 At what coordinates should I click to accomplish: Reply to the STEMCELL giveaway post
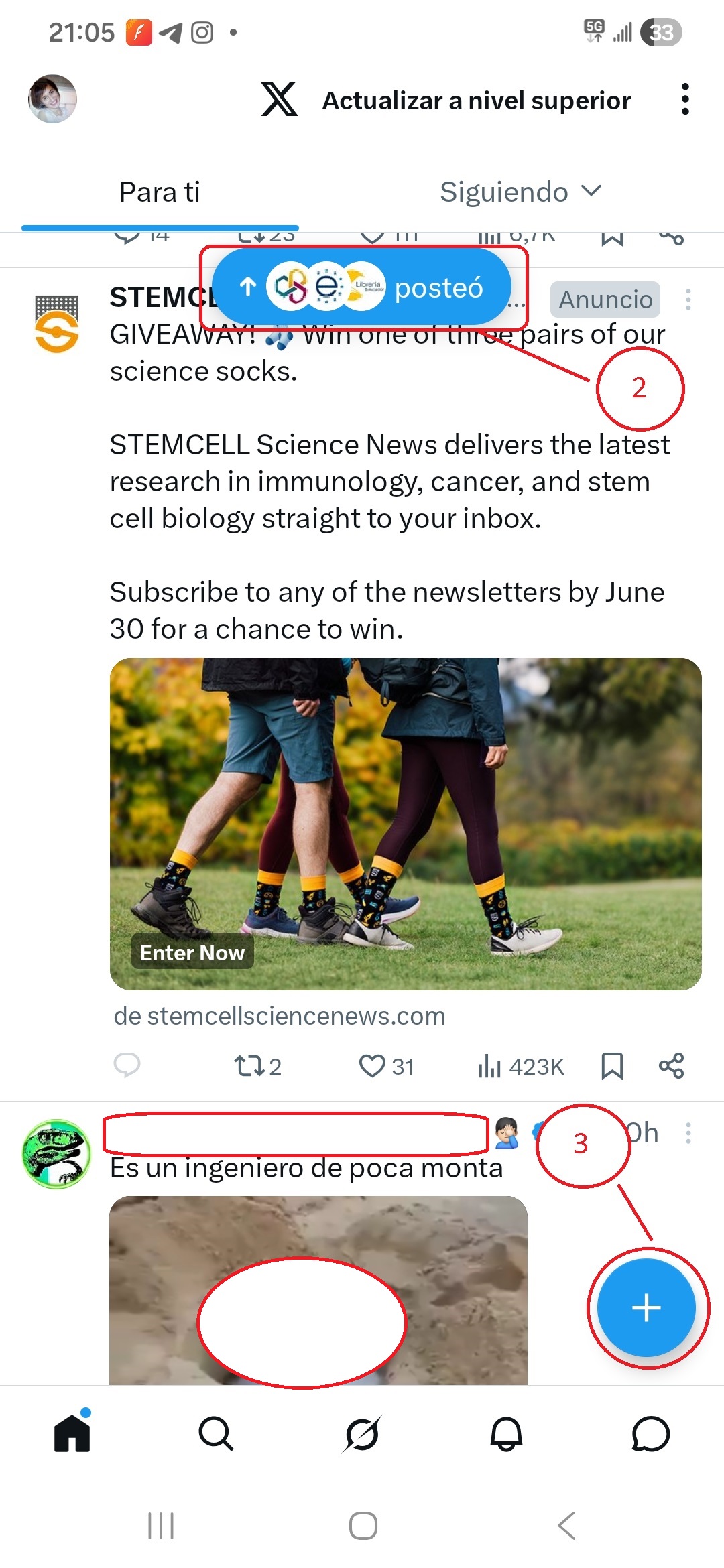tap(127, 1065)
